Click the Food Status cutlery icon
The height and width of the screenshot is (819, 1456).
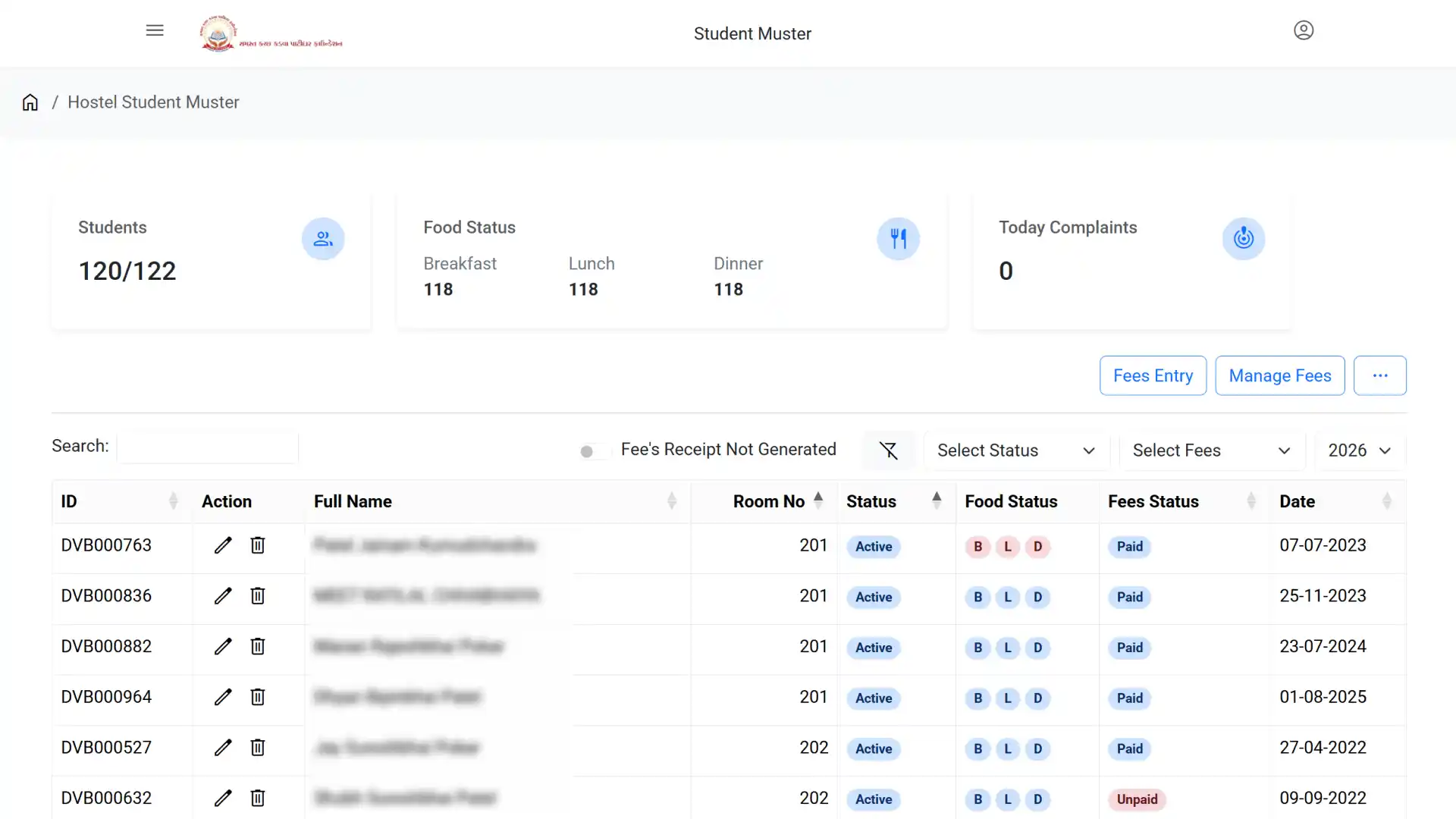point(899,239)
